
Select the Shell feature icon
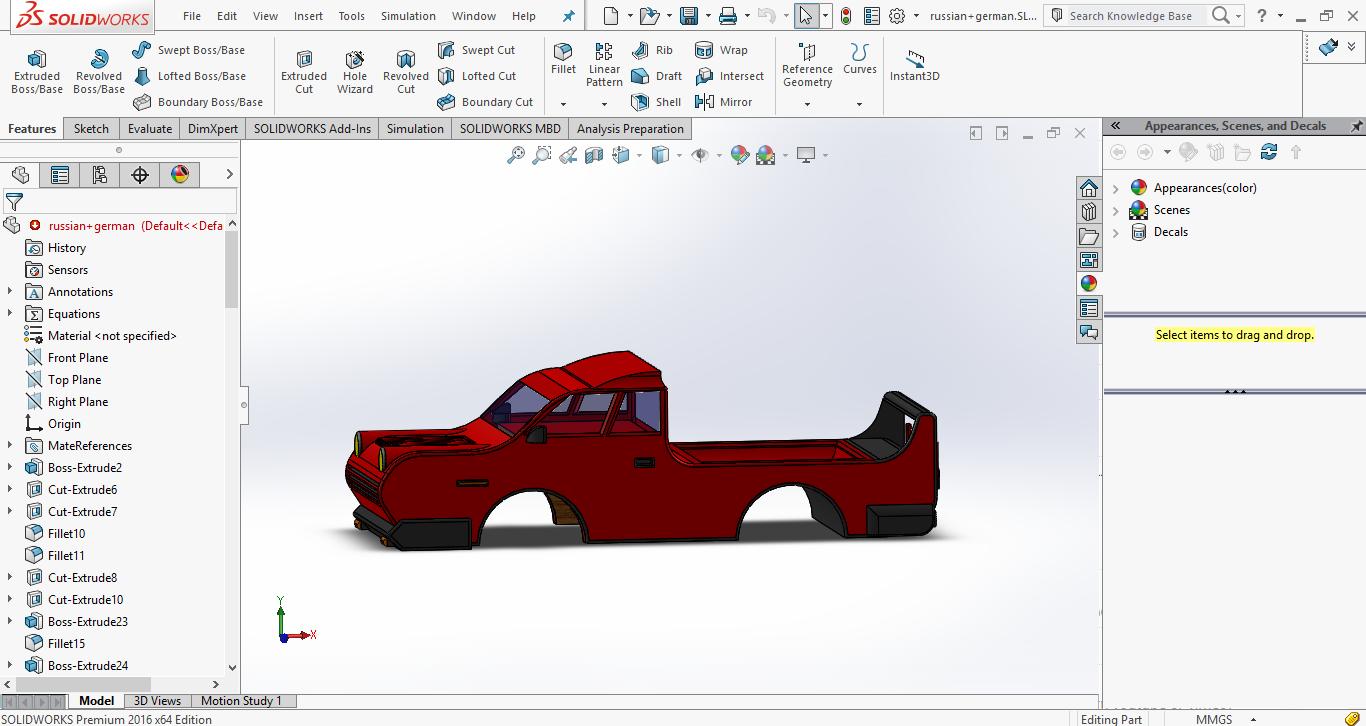[656, 102]
